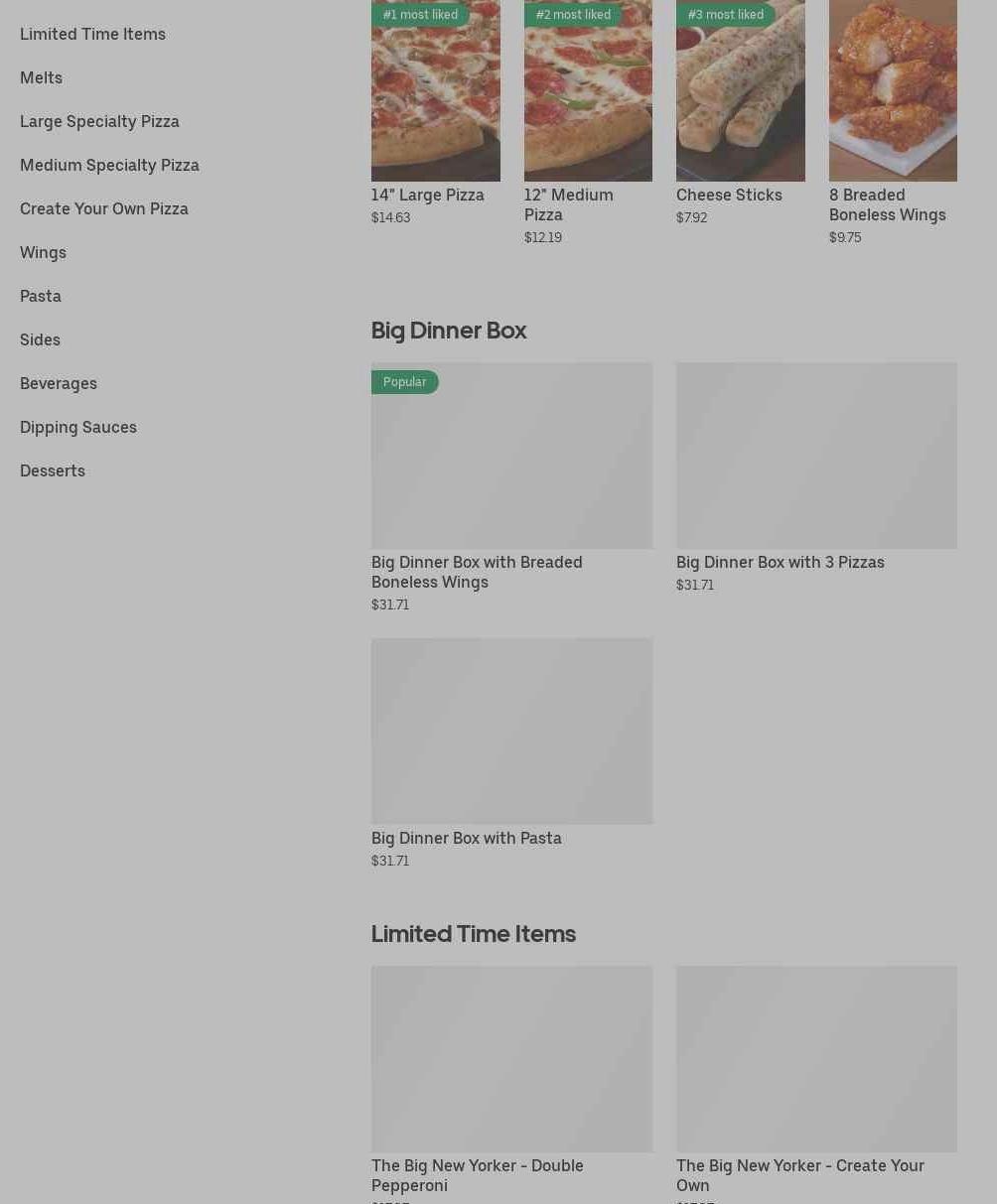
Task: Open Create Your Own Pizza category
Action: point(104,208)
